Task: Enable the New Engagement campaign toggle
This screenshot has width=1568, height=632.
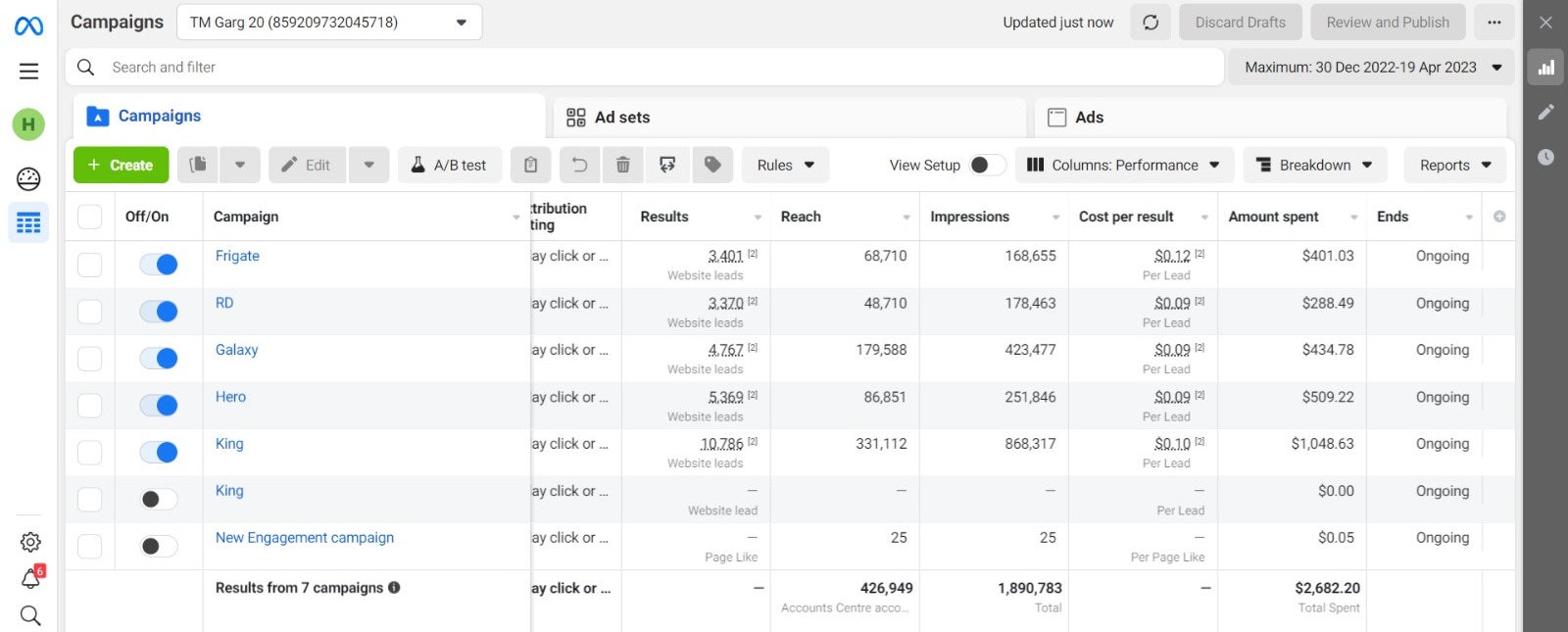Action: pyautogui.click(x=159, y=547)
